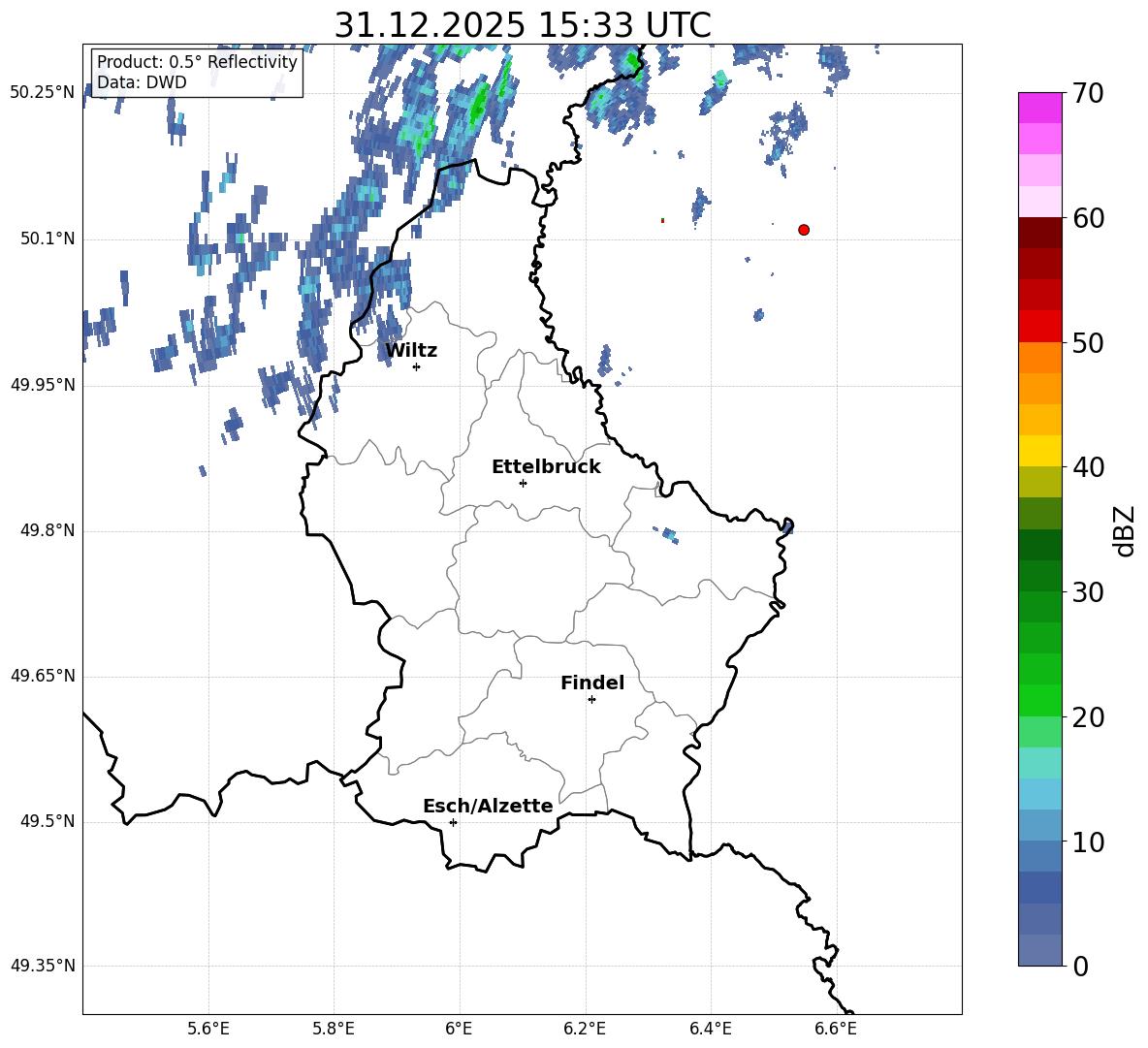This screenshot has width=1148, height=1048.
Task: Click the red circle marker on the map
Action: [804, 230]
